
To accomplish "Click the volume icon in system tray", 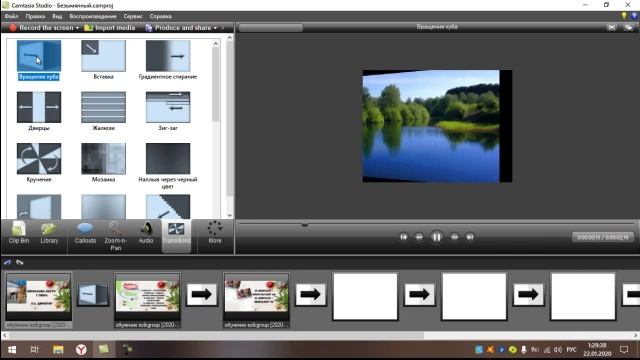I will (x=558, y=350).
